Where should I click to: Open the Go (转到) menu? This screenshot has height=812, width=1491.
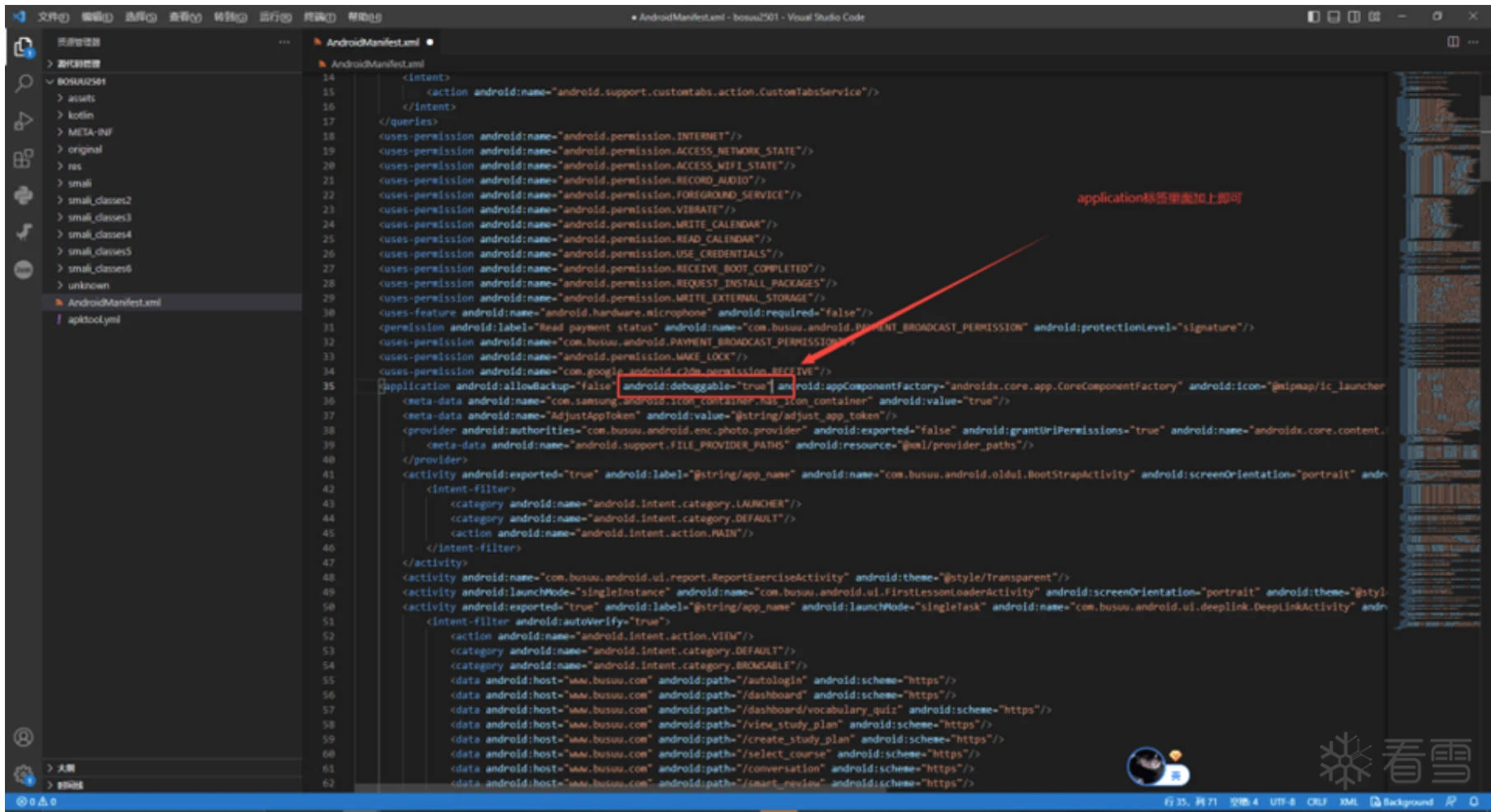(230, 16)
